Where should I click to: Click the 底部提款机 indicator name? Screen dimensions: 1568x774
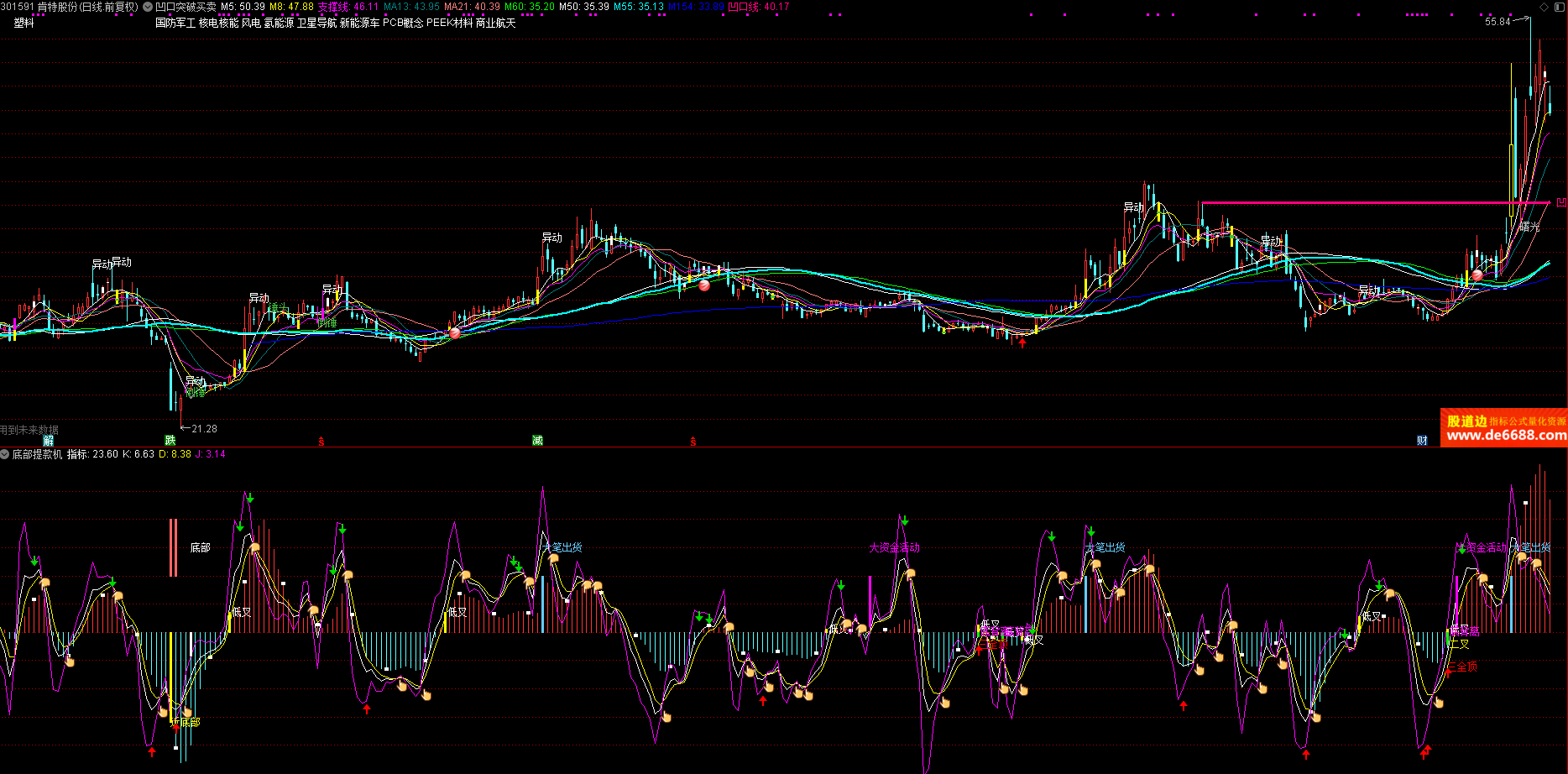38,454
